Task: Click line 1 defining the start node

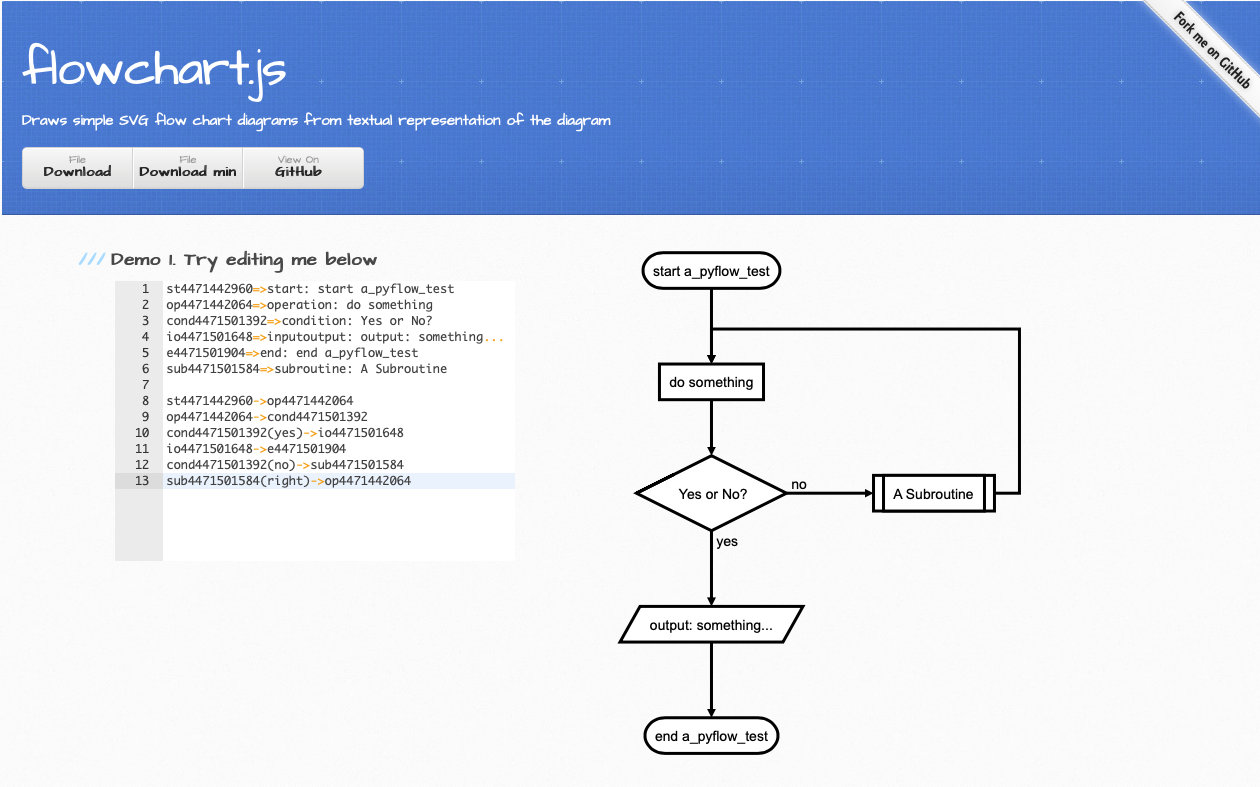Action: coord(310,288)
